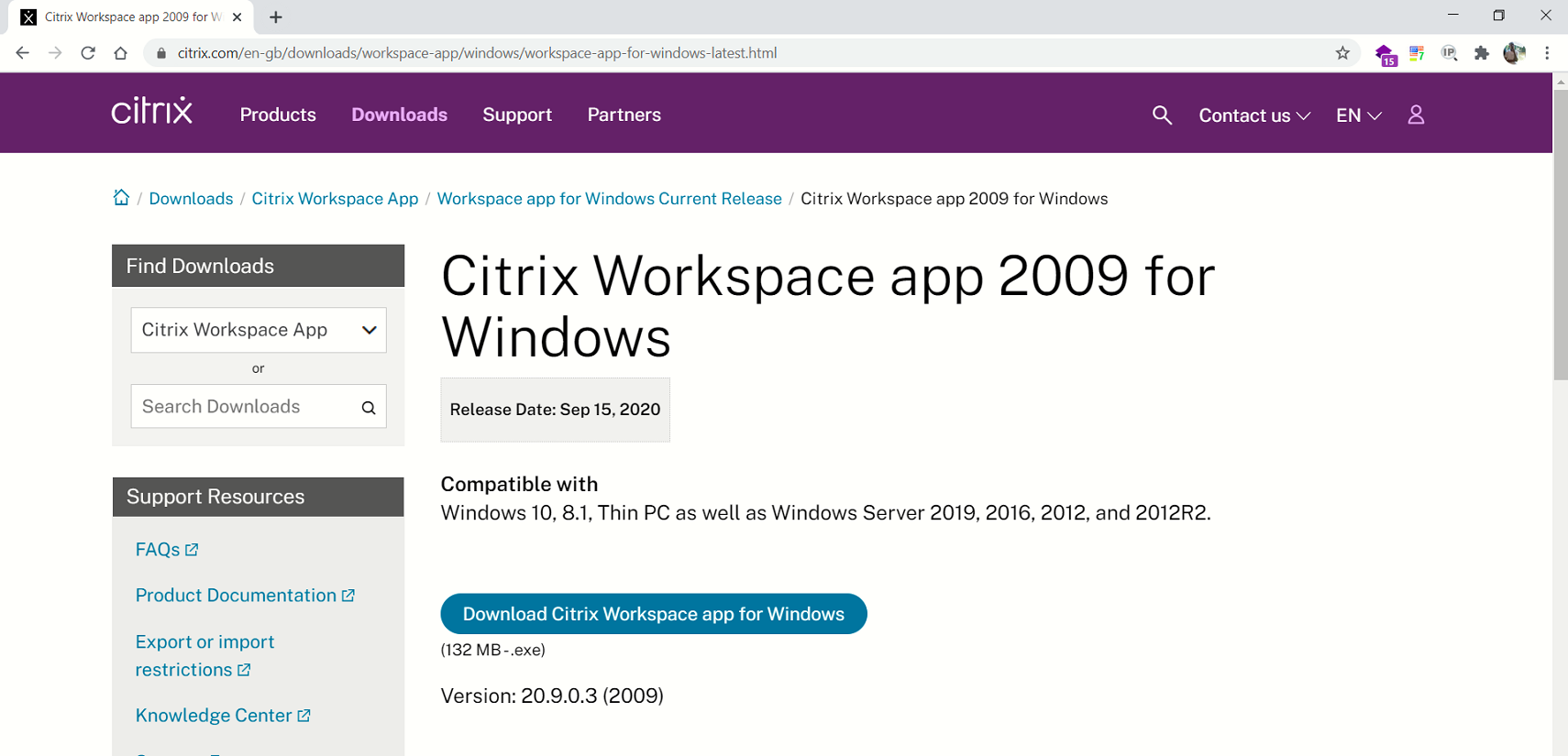Open the Citrix Workspace App product dropdown
This screenshot has width=1568, height=756.
point(259,330)
